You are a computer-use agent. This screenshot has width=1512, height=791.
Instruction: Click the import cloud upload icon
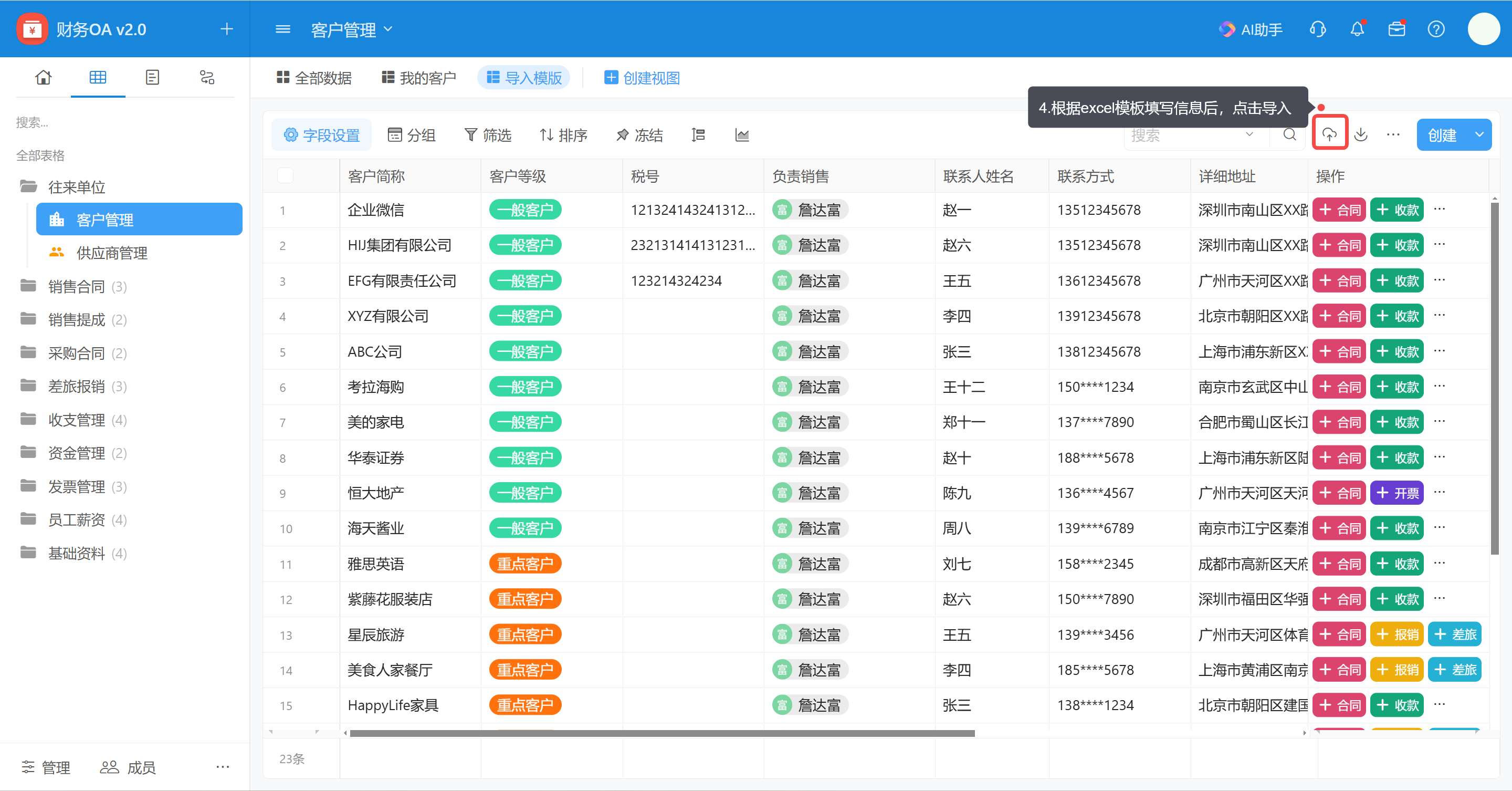pos(1329,135)
